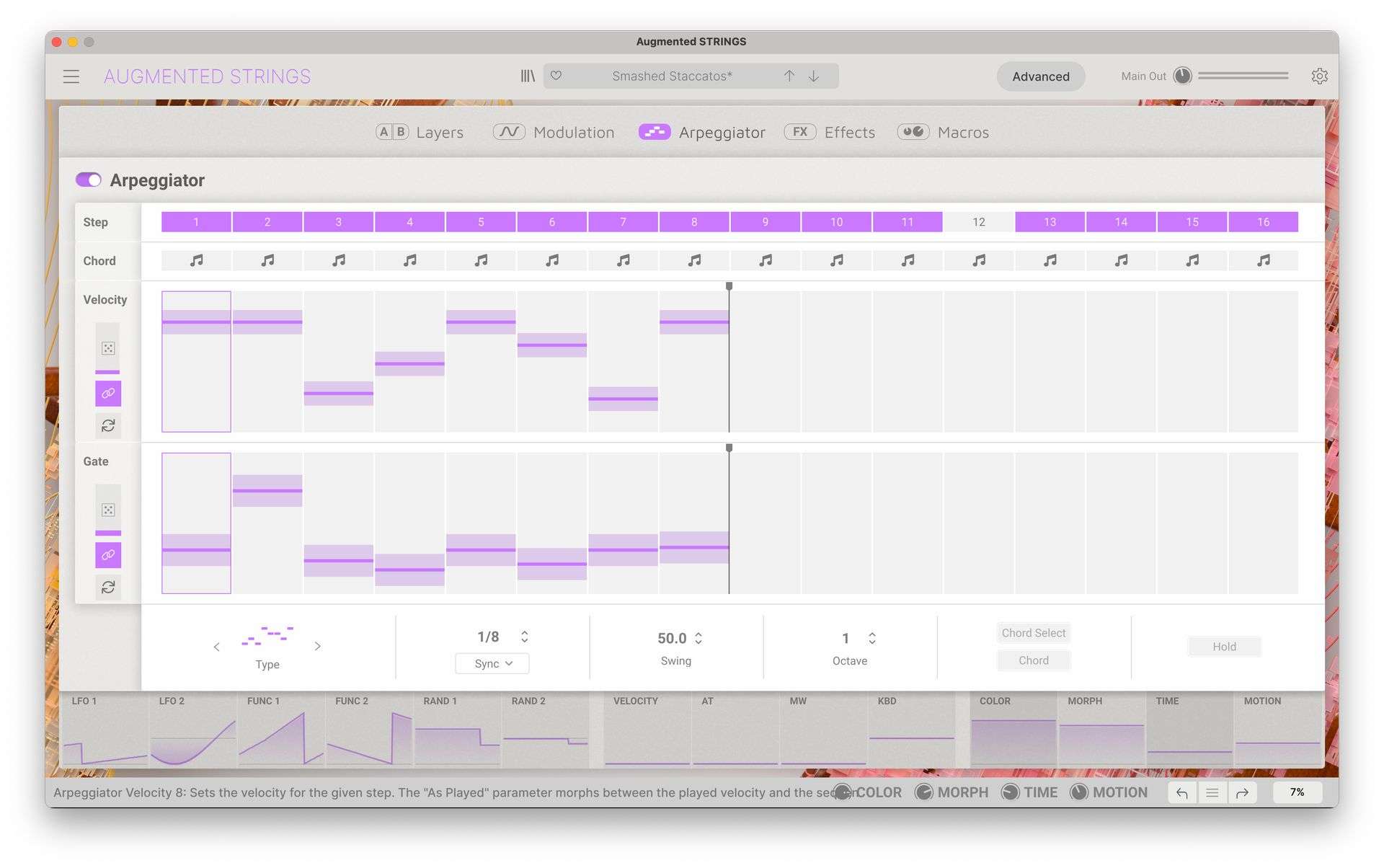Turn the TIME macro knob
This screenshot has width=1384, height=868.
click(x=1010, y=792)
